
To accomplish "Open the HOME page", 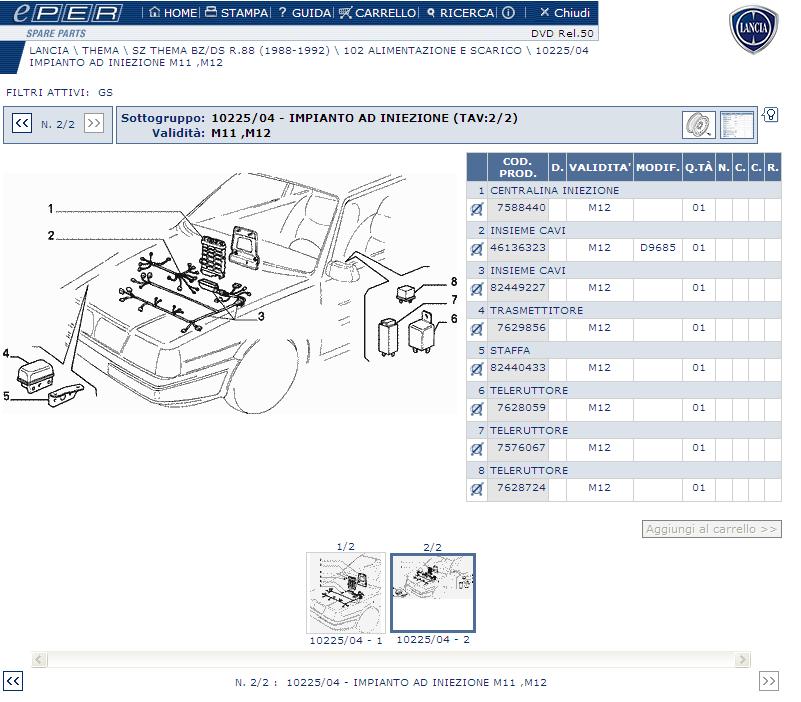I will click(173, 12).
